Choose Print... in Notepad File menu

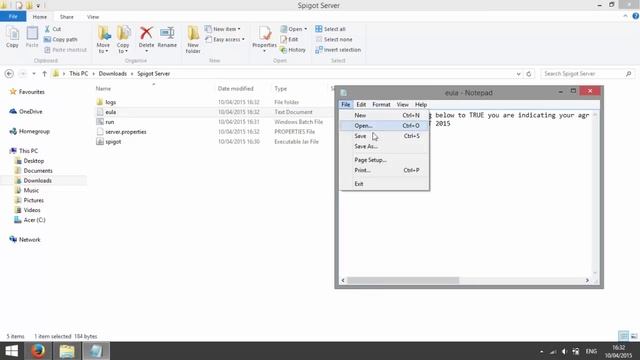(384, 170)
